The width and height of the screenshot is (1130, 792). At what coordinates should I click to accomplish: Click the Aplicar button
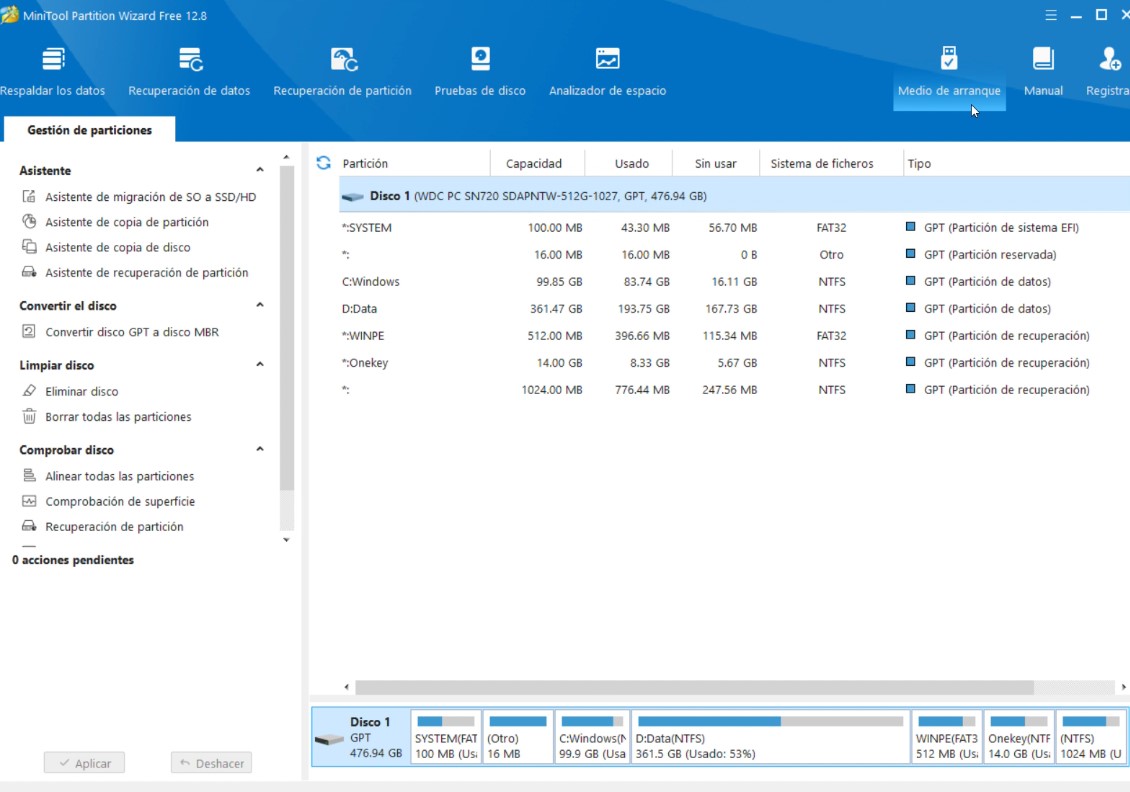(84, 763)
